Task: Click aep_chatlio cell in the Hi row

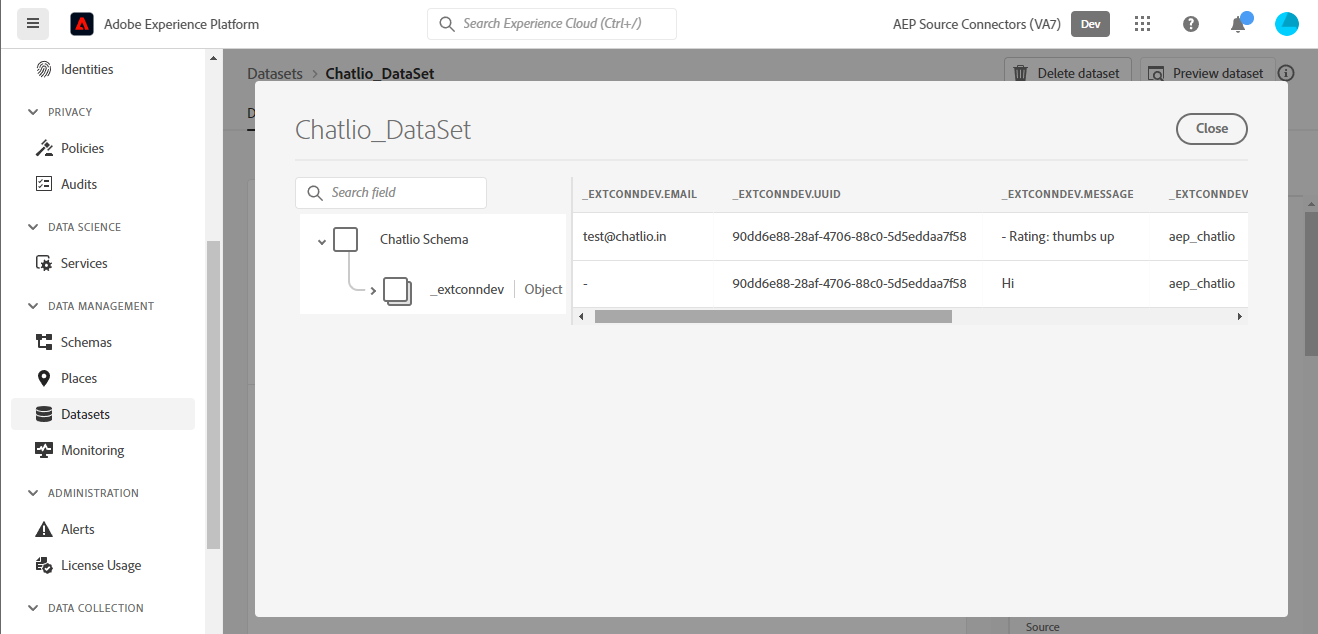Action: coord(1201,284)
